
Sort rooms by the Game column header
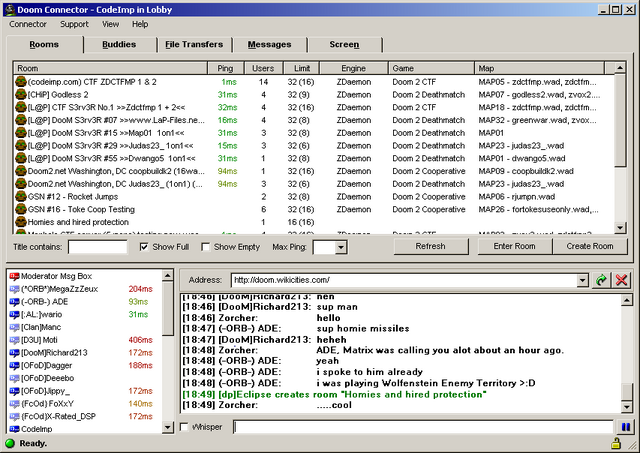pos(431,68)
